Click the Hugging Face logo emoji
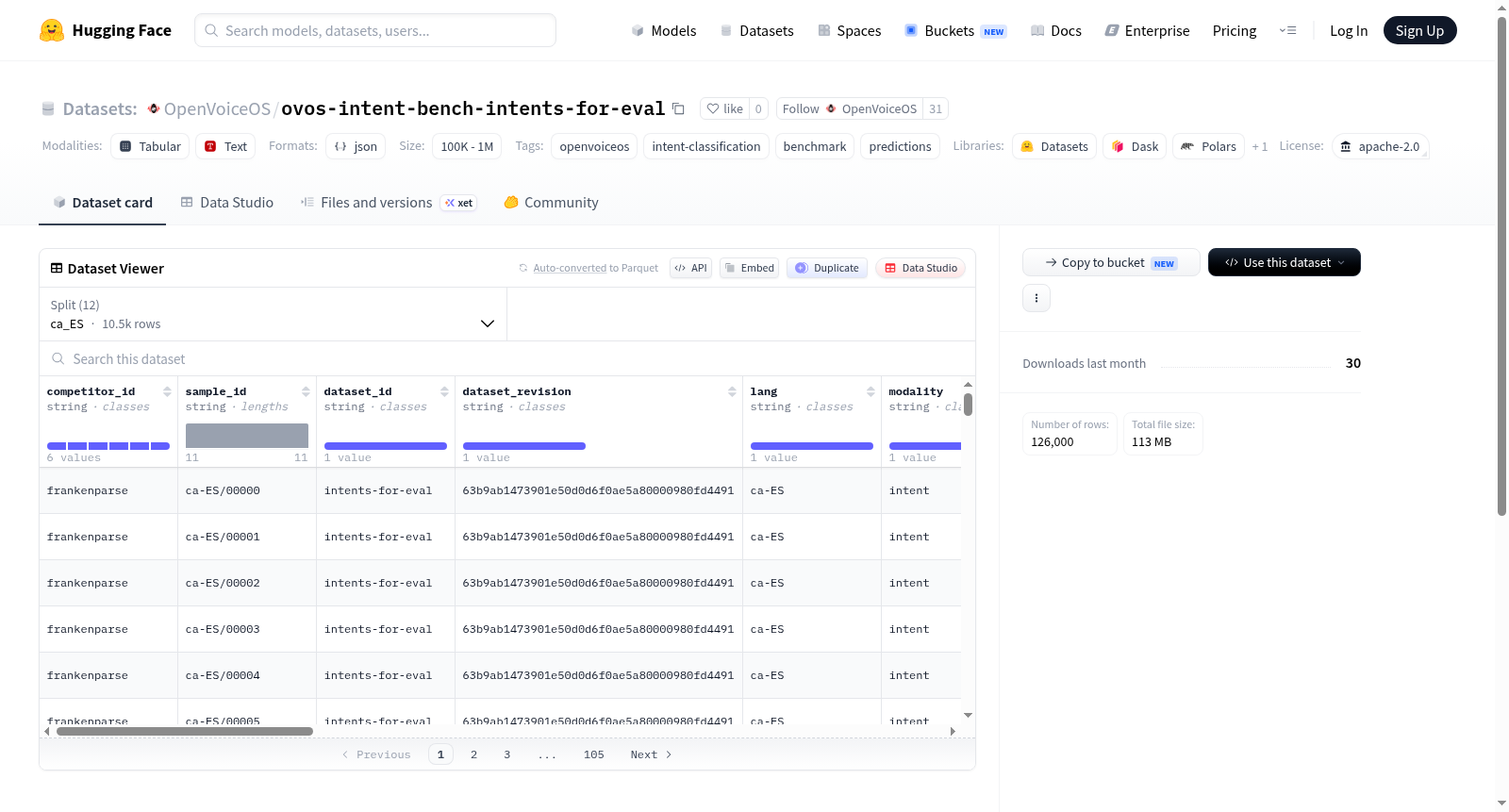The height and width of the screenshot is (812, 1509). pos(52,30)
